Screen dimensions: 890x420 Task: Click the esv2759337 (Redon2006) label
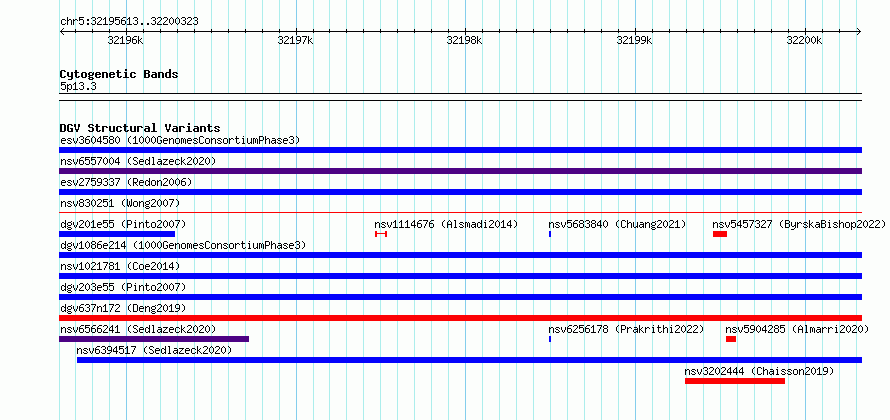[x=126, y=182]
